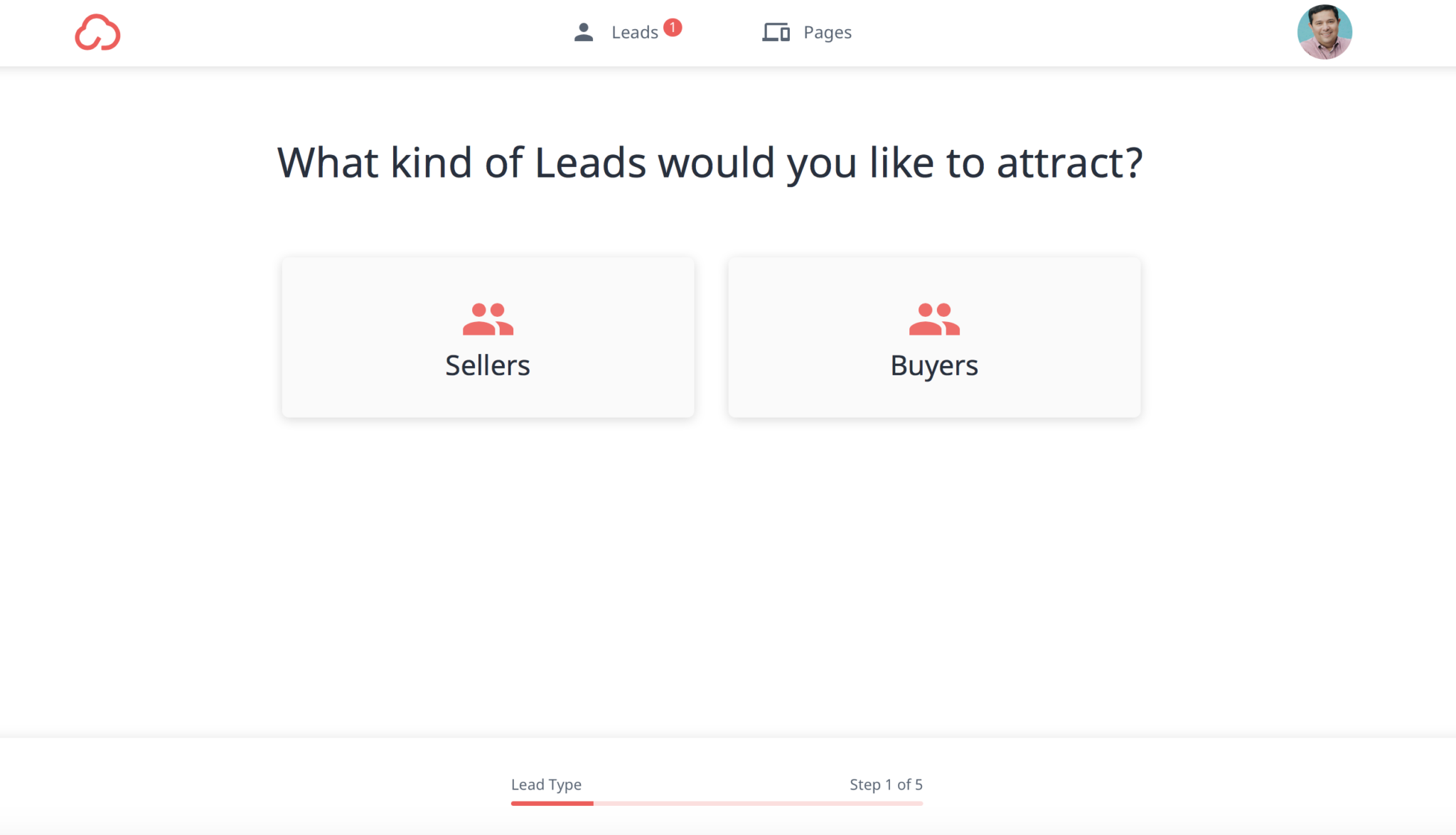Click the Sellers people icon

(488, 319)
